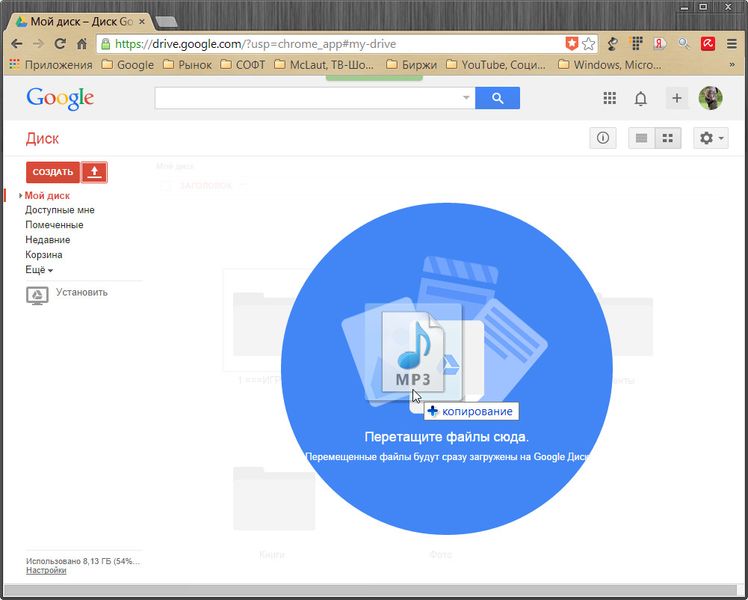
Task: Open Настройки storage settings link
Action: point(46,570)
